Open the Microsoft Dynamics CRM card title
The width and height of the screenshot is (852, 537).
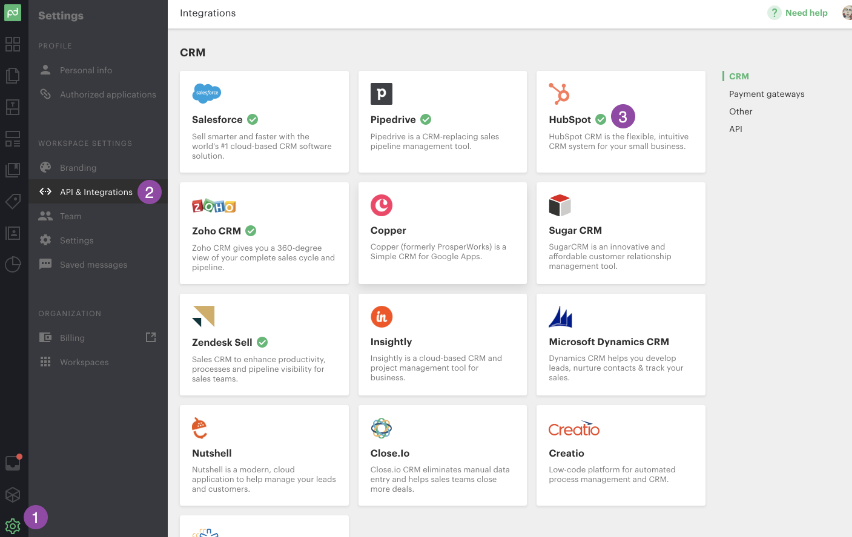609,342
